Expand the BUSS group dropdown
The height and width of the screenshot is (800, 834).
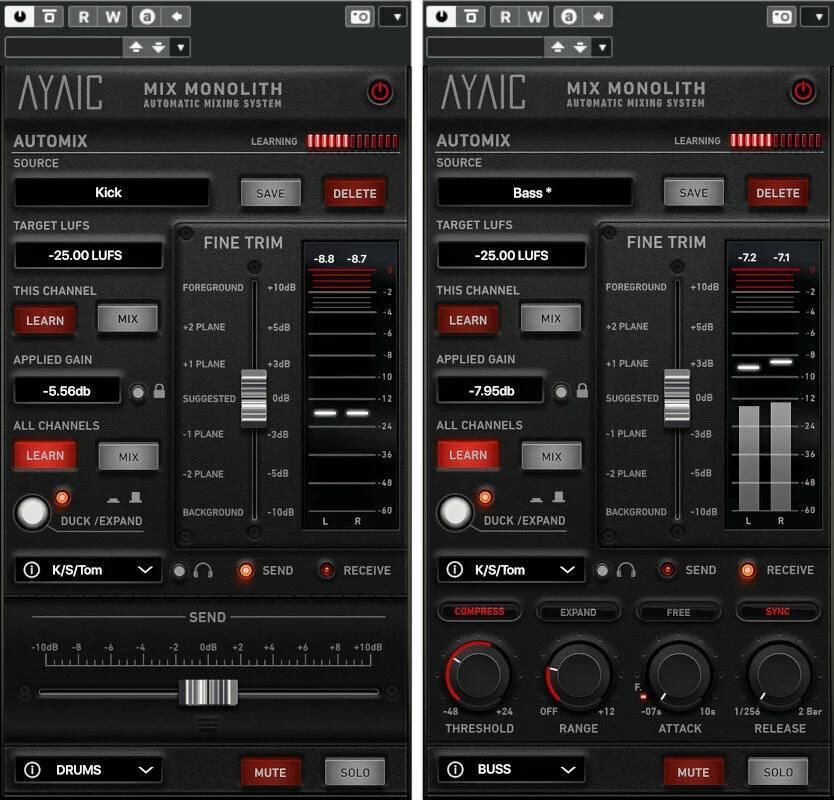pyautogui.click(x=511, y=770)
